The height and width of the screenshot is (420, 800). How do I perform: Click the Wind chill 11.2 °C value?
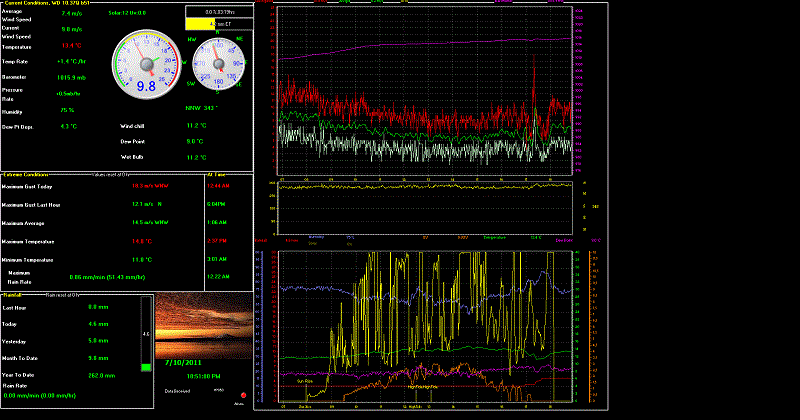(x=196, y=126)
